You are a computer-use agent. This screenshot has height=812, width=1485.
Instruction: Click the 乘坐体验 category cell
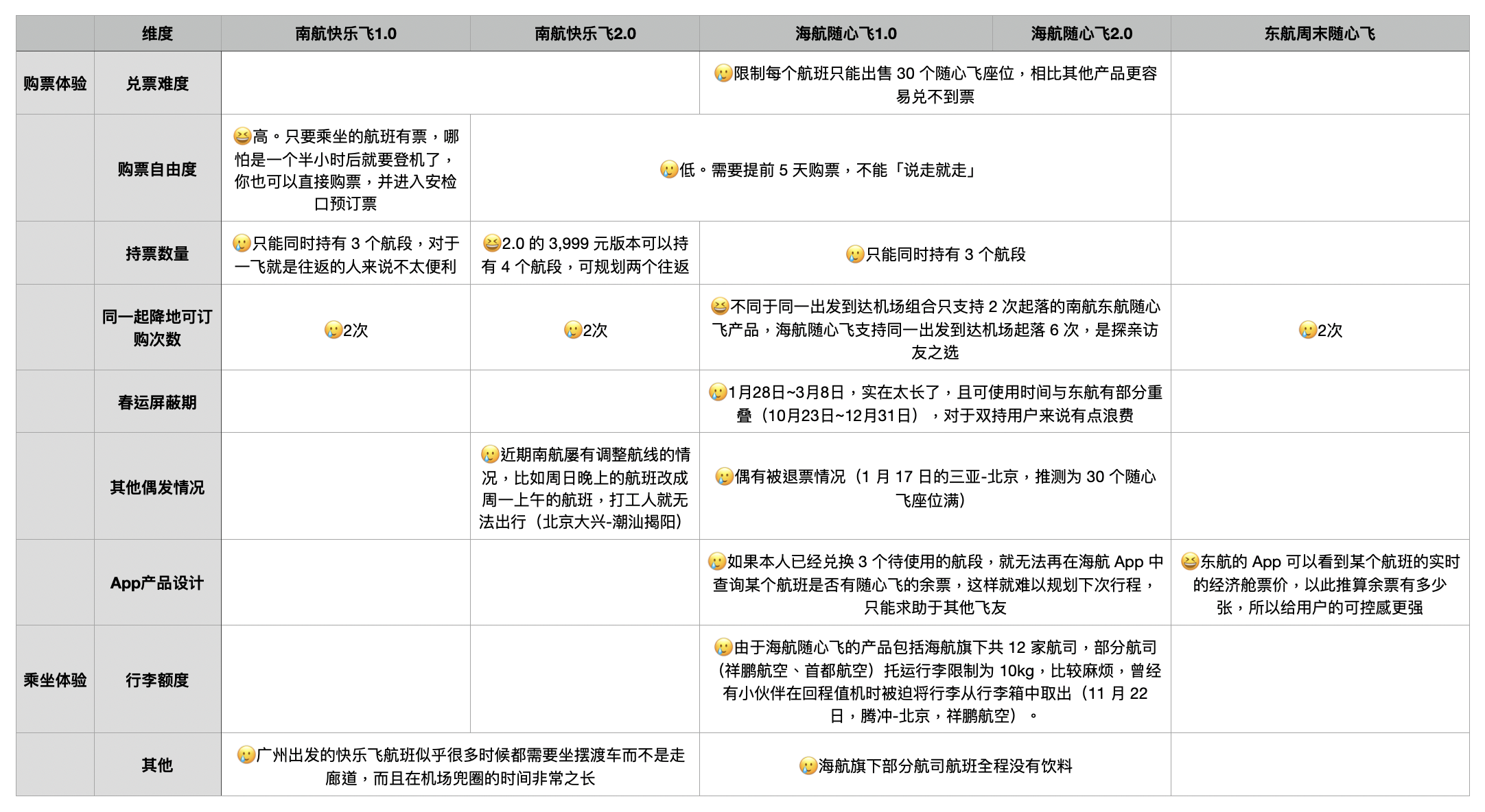click(55, 680)
